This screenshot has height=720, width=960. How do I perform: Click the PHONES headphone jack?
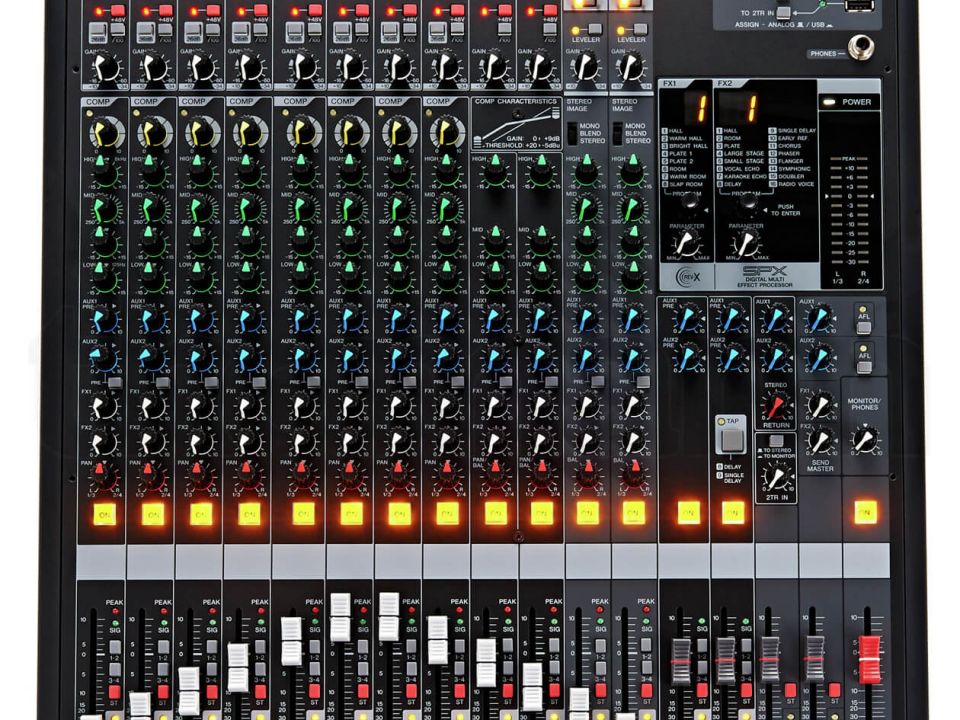[x=858, y=46]
